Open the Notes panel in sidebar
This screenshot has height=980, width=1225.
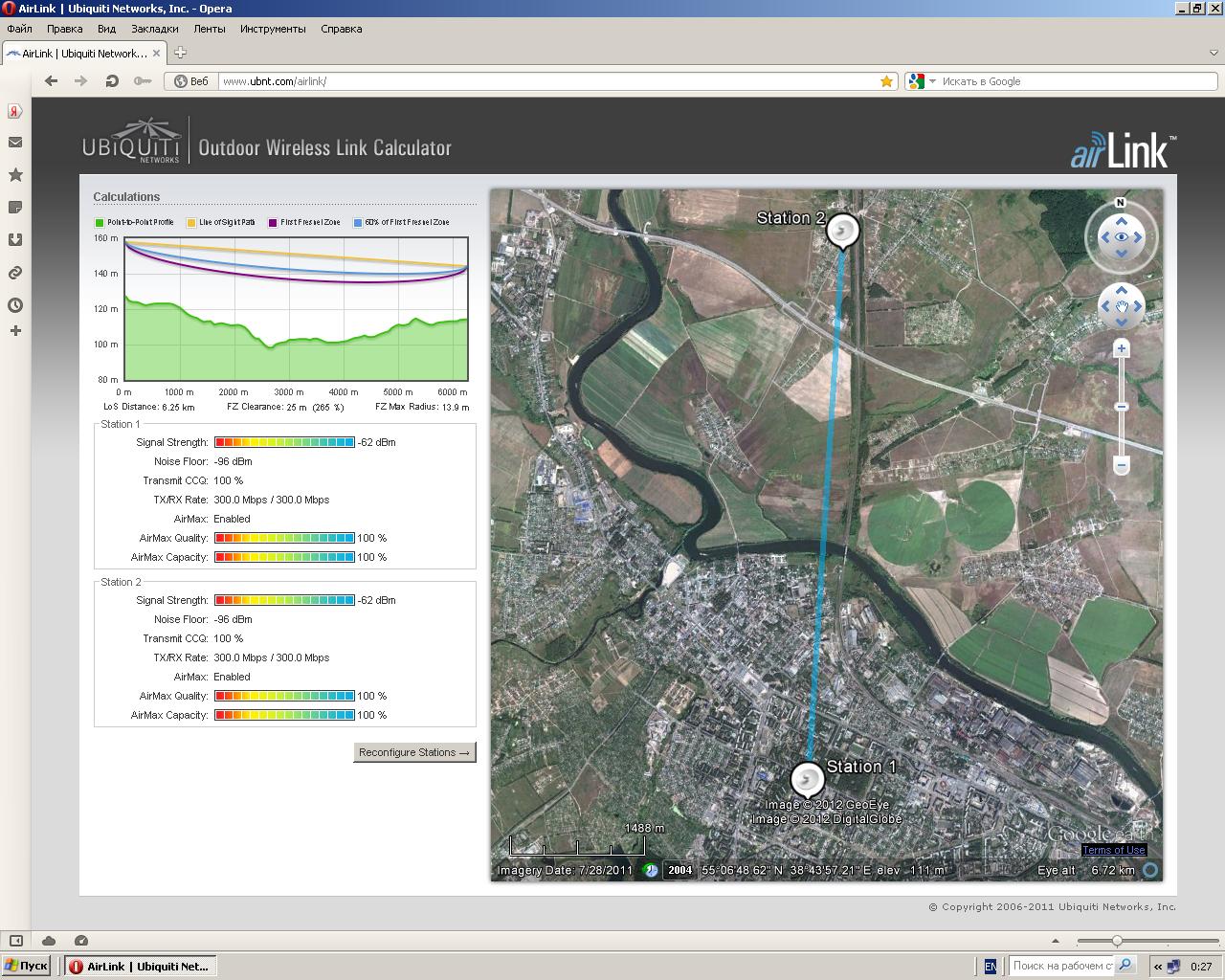tap(15, 208)
